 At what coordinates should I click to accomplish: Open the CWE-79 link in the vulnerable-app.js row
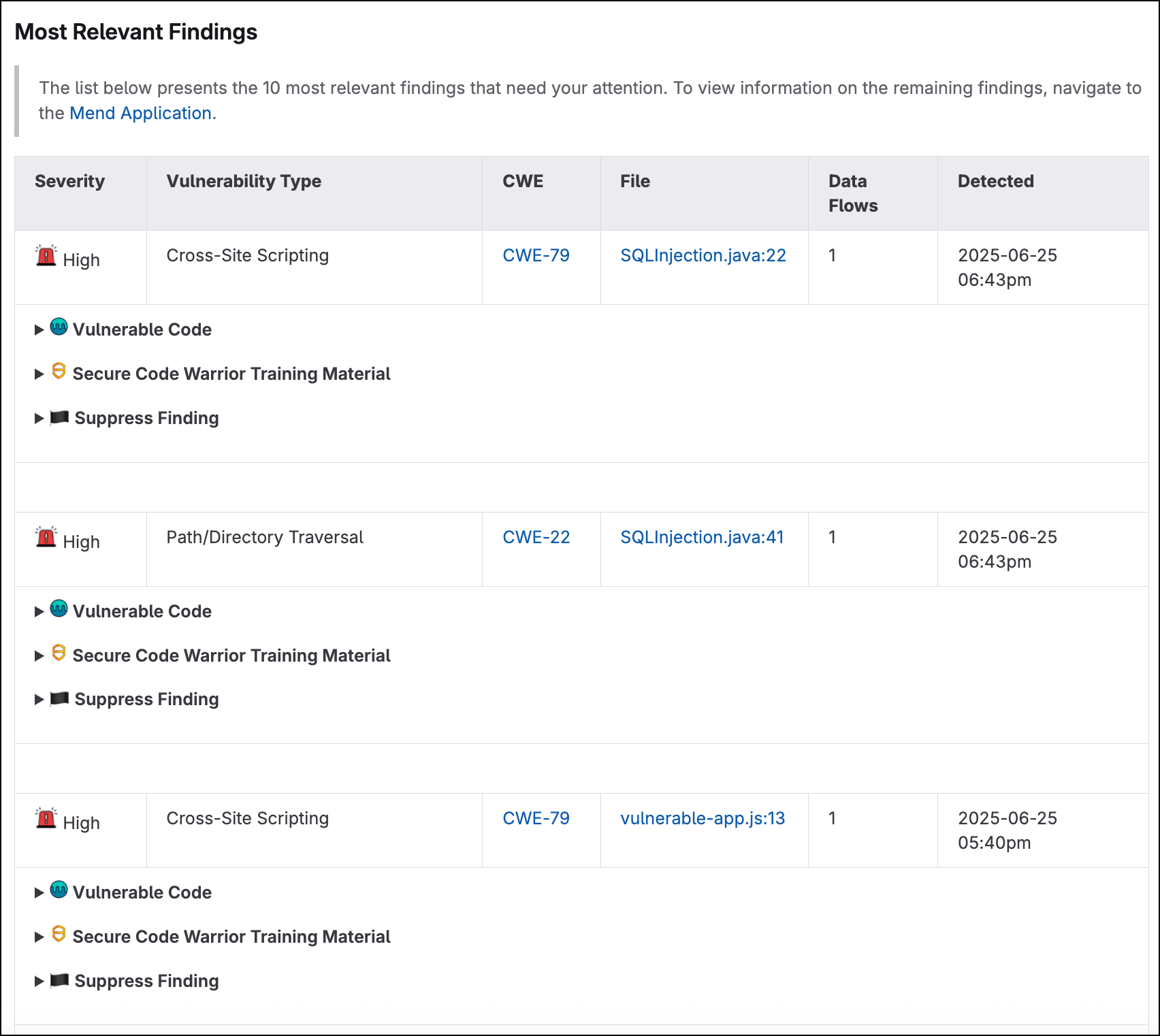coord(536,818)
